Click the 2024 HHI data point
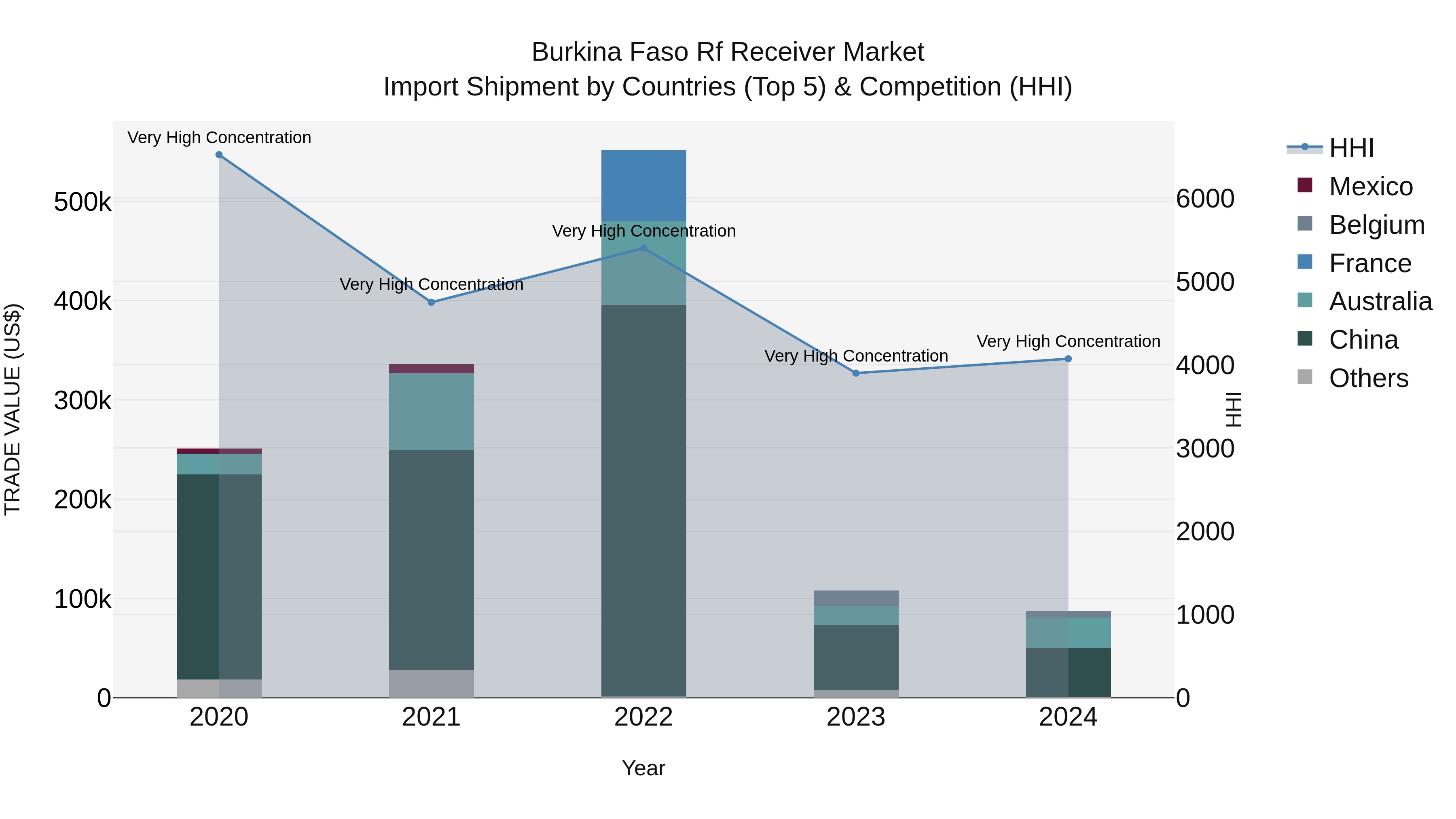 point(1068,359)
